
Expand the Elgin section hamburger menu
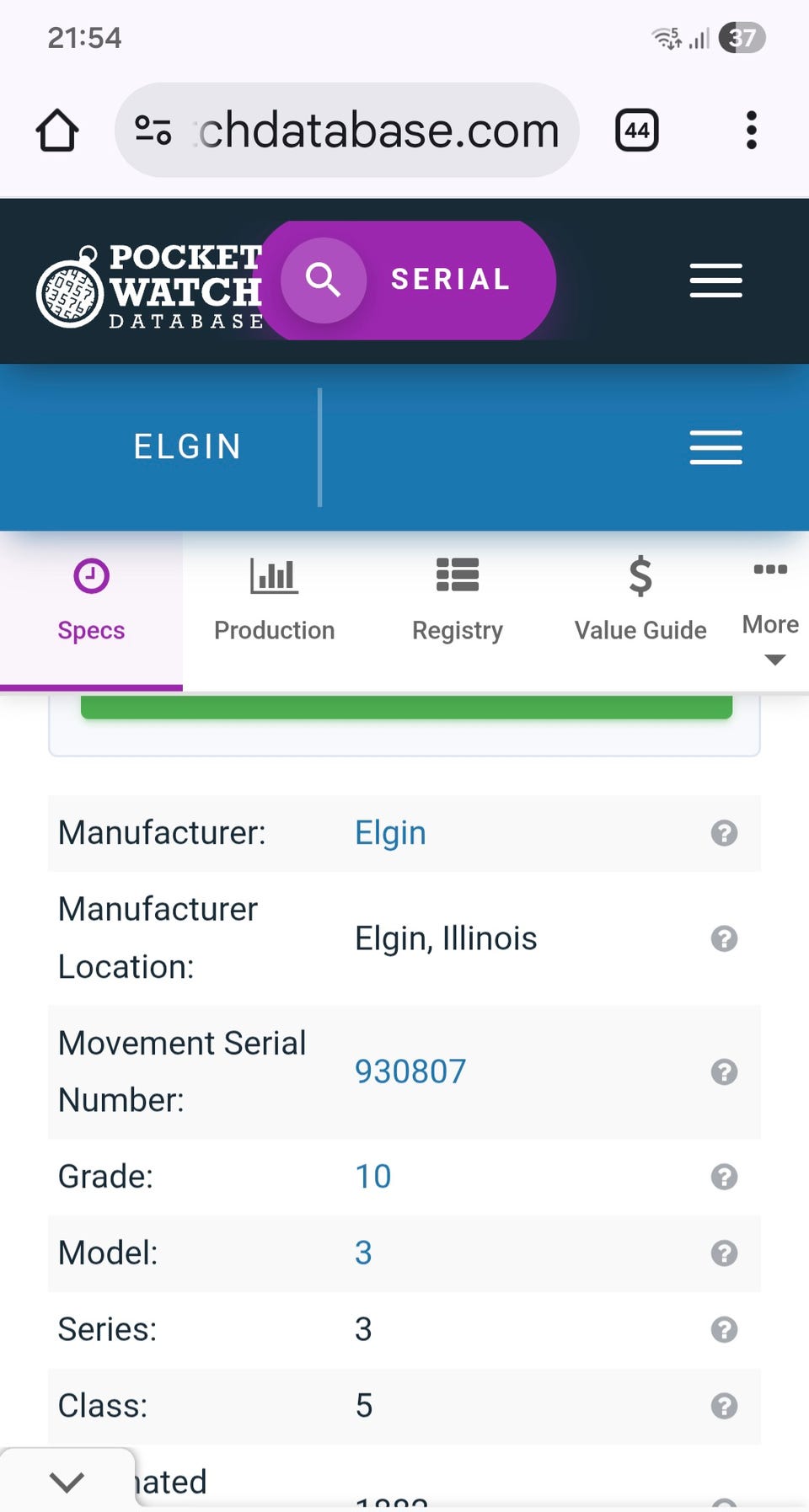point(715,447)
